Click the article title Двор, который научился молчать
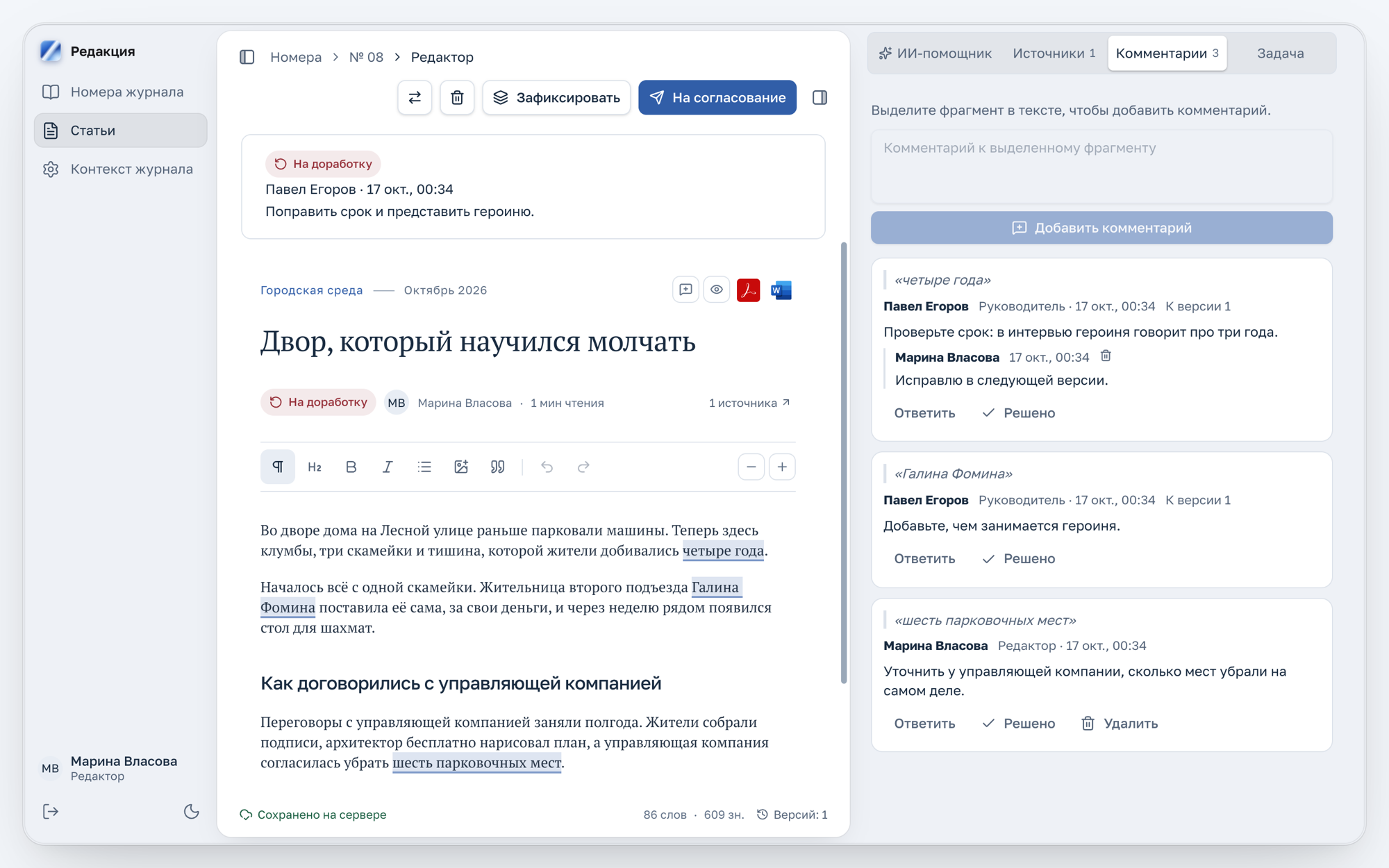1389x868 pixels. click(478, 342)
